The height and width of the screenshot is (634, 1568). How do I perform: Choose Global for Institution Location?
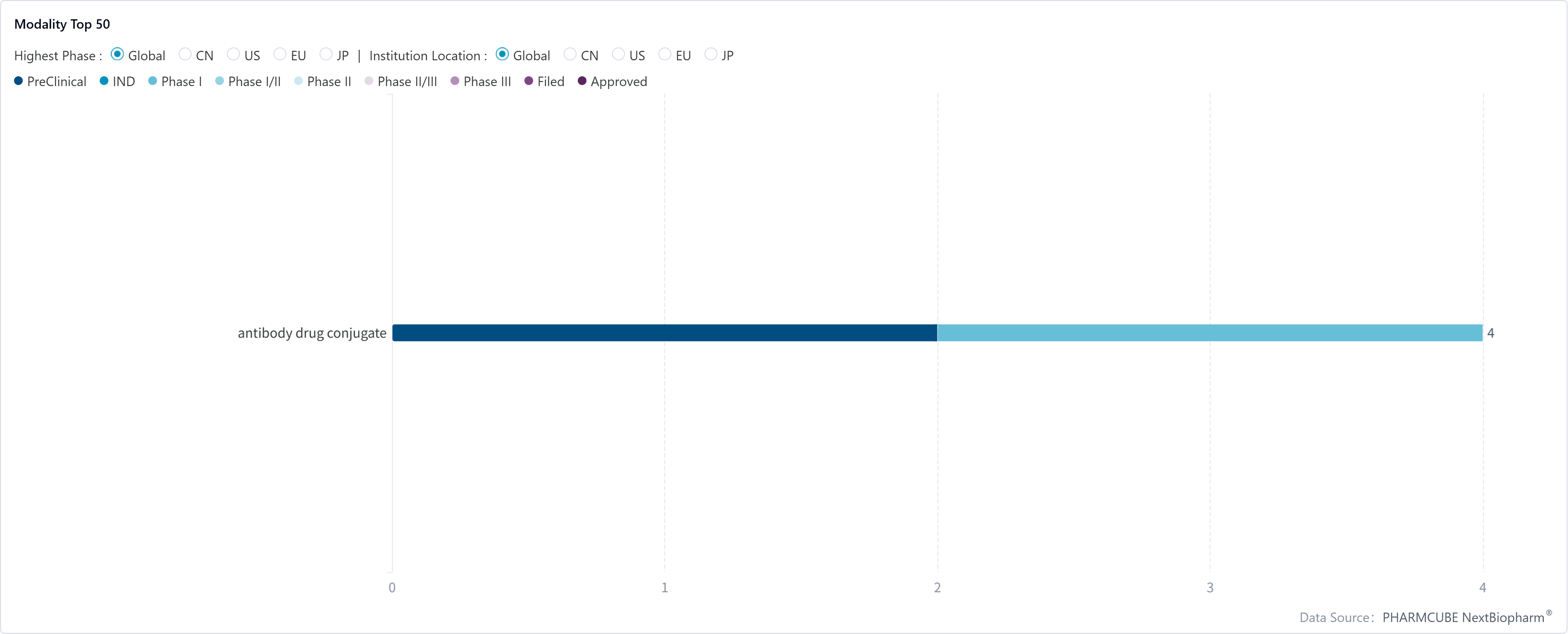coord(502,55)
